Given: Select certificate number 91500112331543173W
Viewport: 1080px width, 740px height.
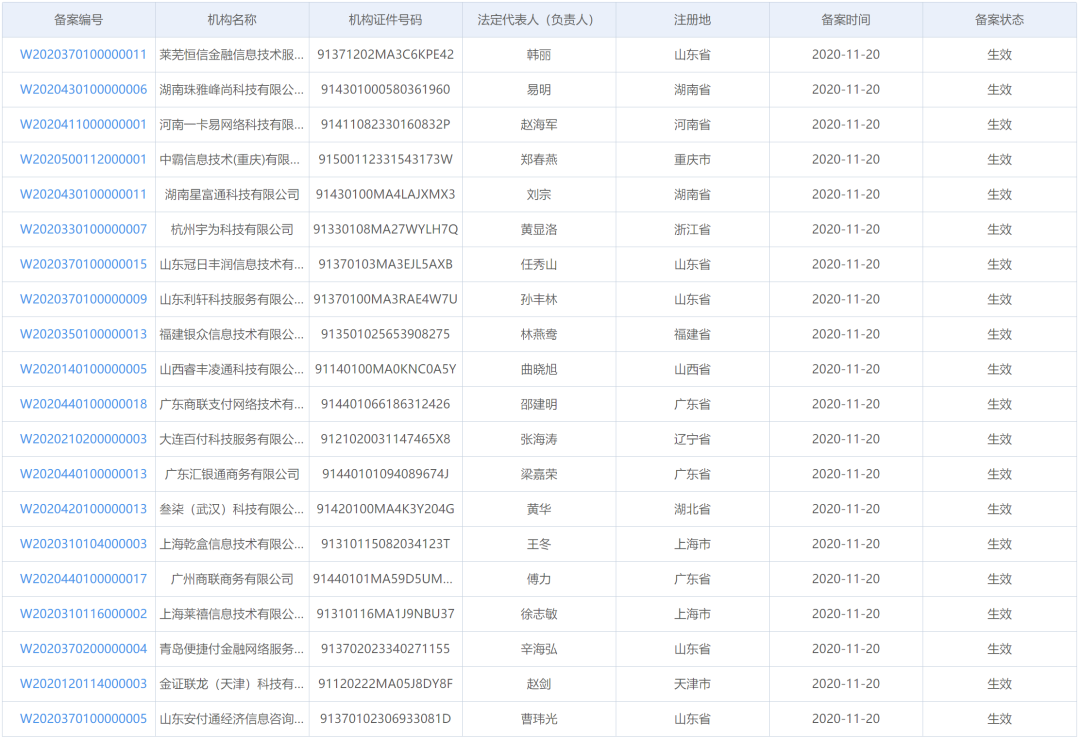Looking at the screenshot, I should point(386,159).
